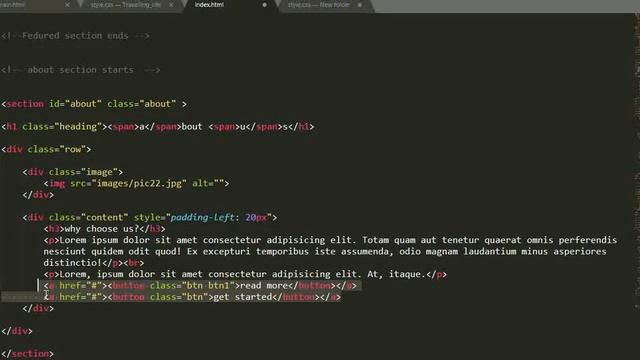The image size is (640, 360).
Task: Click the h1 class="heading" line
Action: [x=158, y=127]
